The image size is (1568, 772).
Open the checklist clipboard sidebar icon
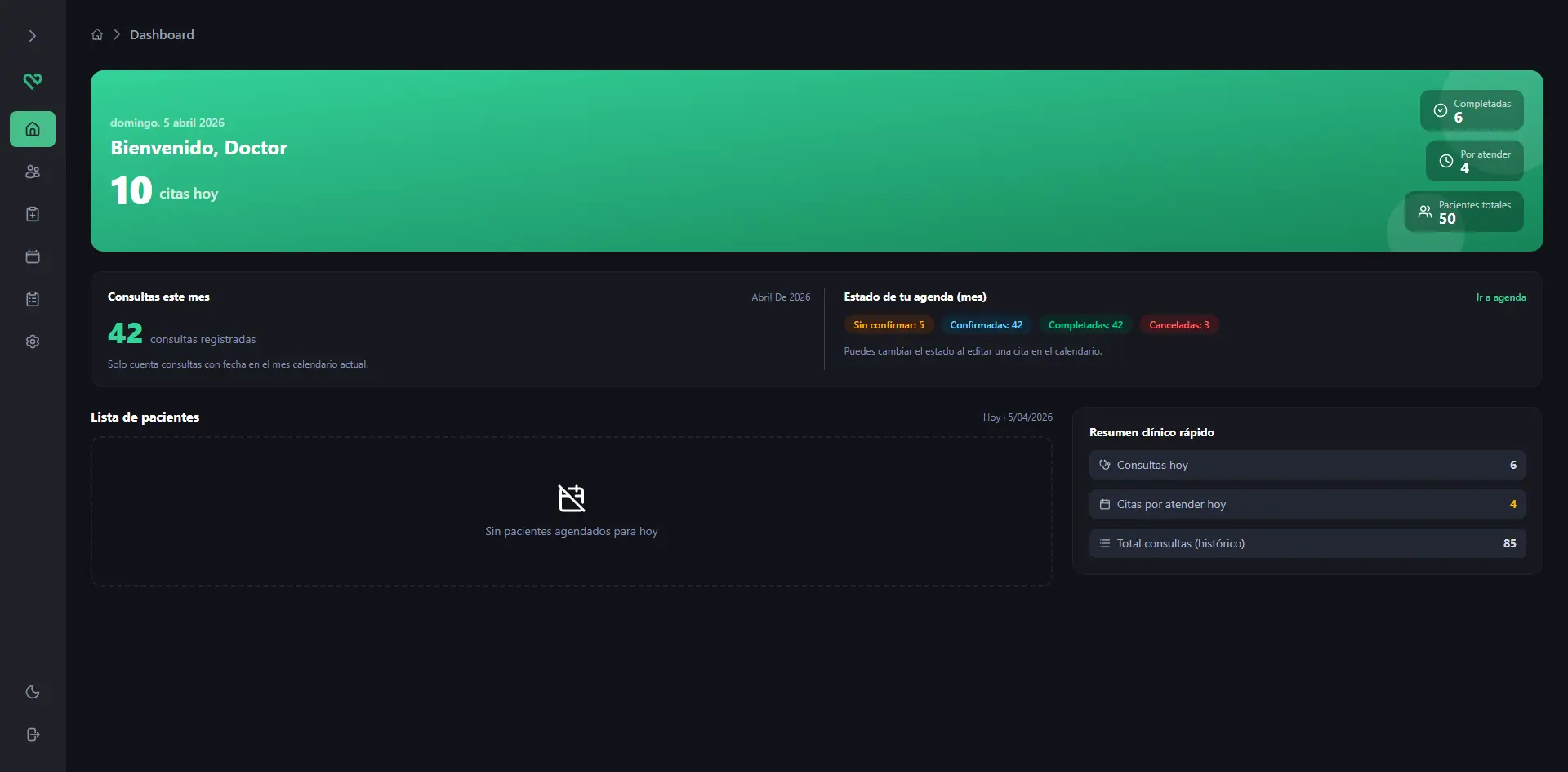click(x=33, y=299)
